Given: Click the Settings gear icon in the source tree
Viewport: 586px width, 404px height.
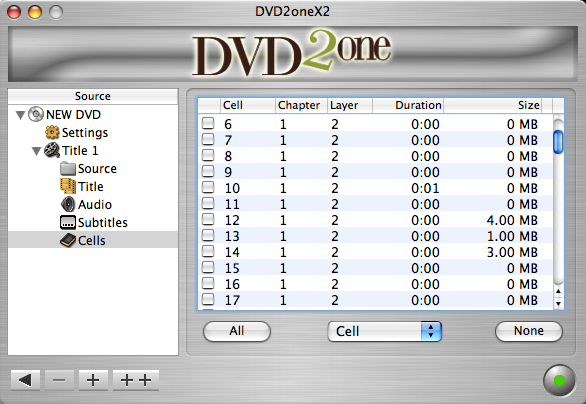Looking at the screenshot, I should point(52,132).
